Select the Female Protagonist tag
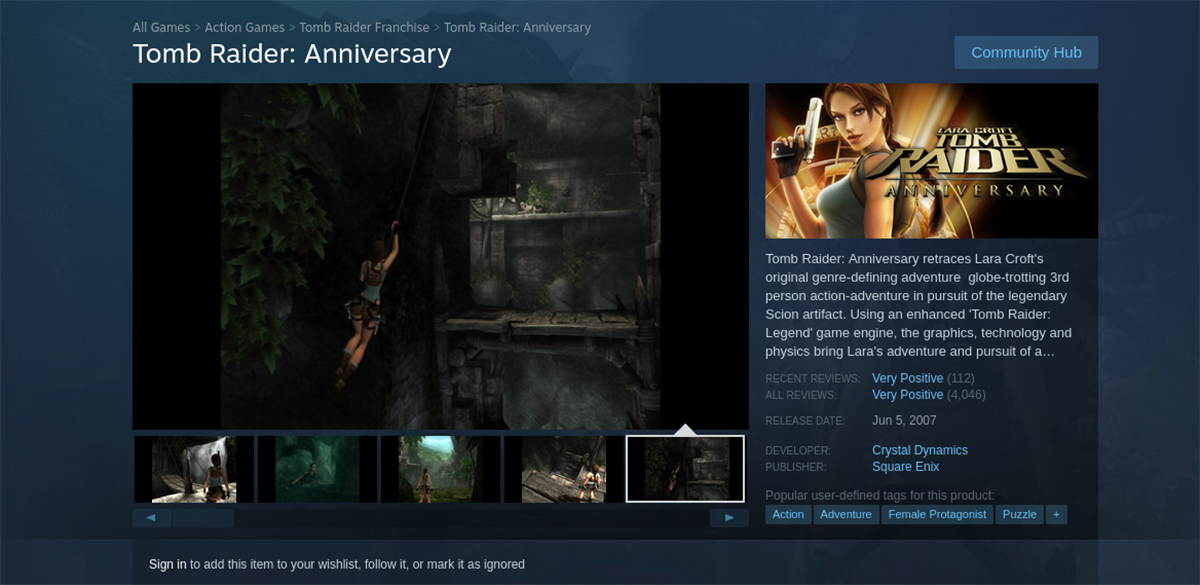This screenshot has width=1200, height=585. [937, 514]
